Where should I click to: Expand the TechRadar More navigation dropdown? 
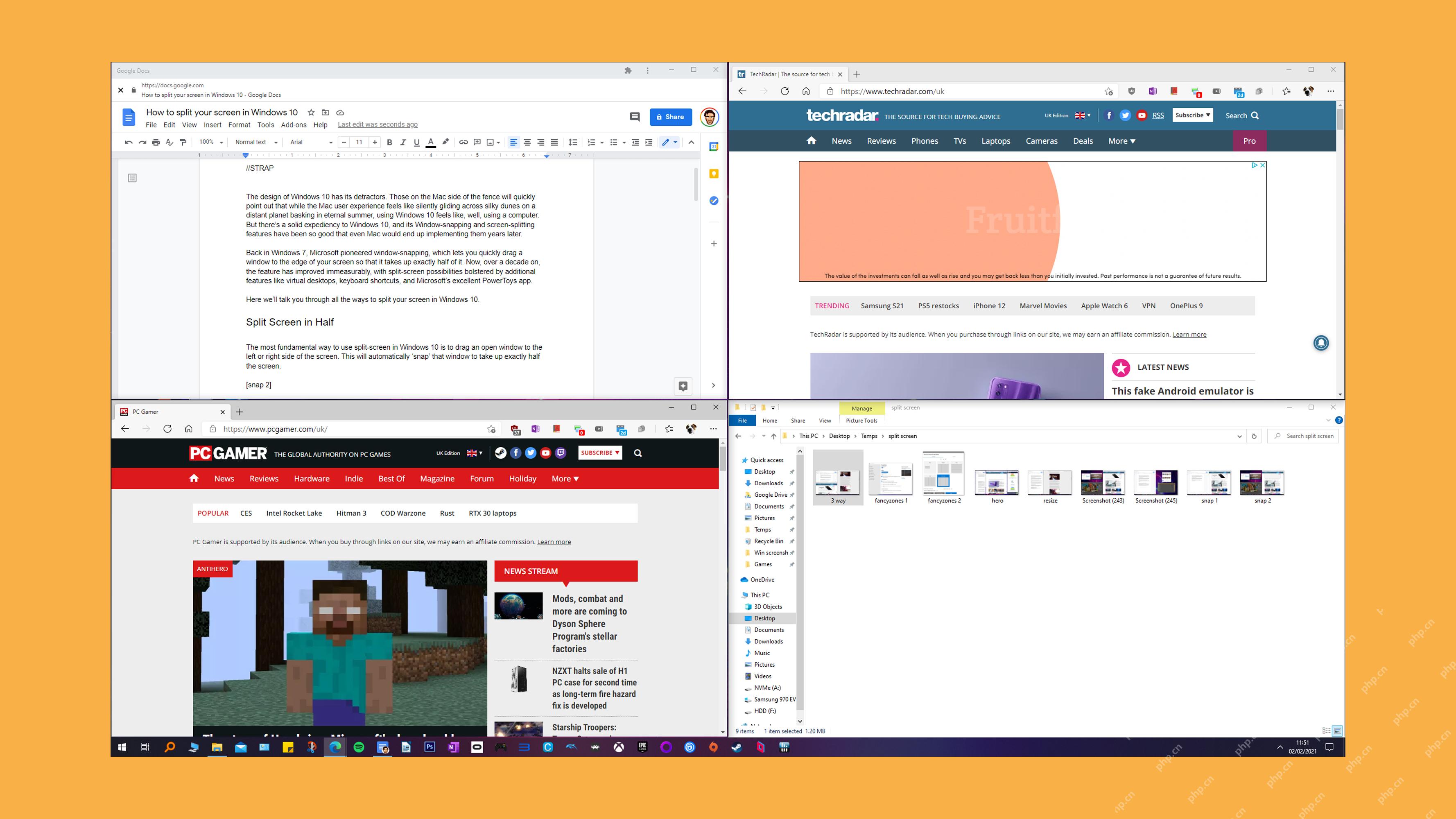click(1121, 141)
